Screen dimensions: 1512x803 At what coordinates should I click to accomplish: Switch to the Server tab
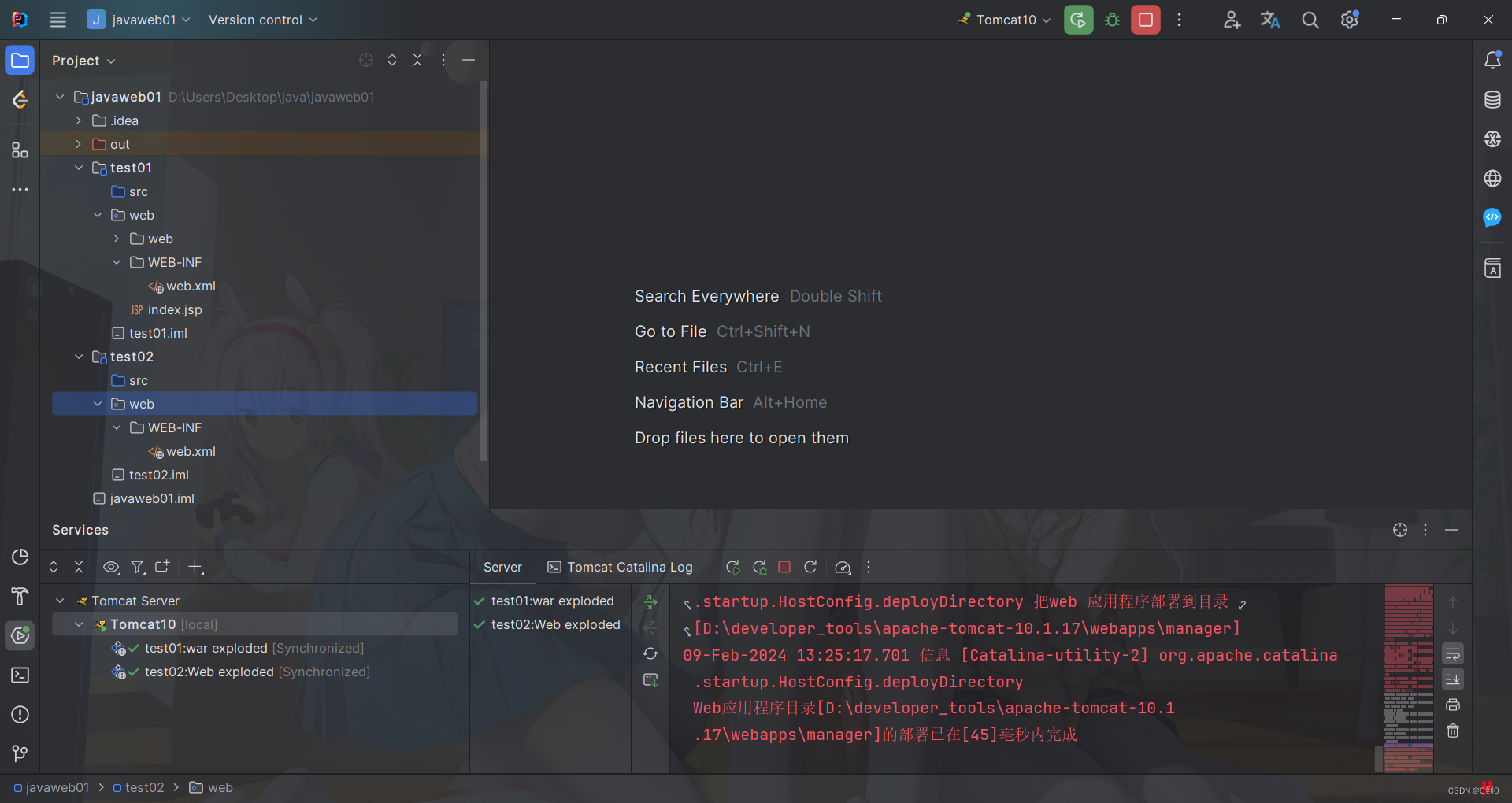point(502,567)
